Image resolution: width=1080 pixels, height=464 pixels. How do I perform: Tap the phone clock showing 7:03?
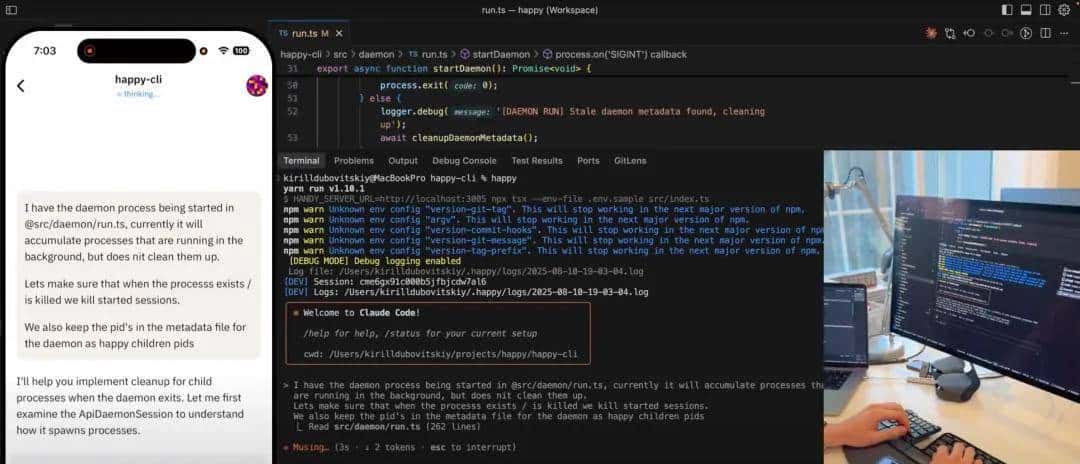point(45,50)
